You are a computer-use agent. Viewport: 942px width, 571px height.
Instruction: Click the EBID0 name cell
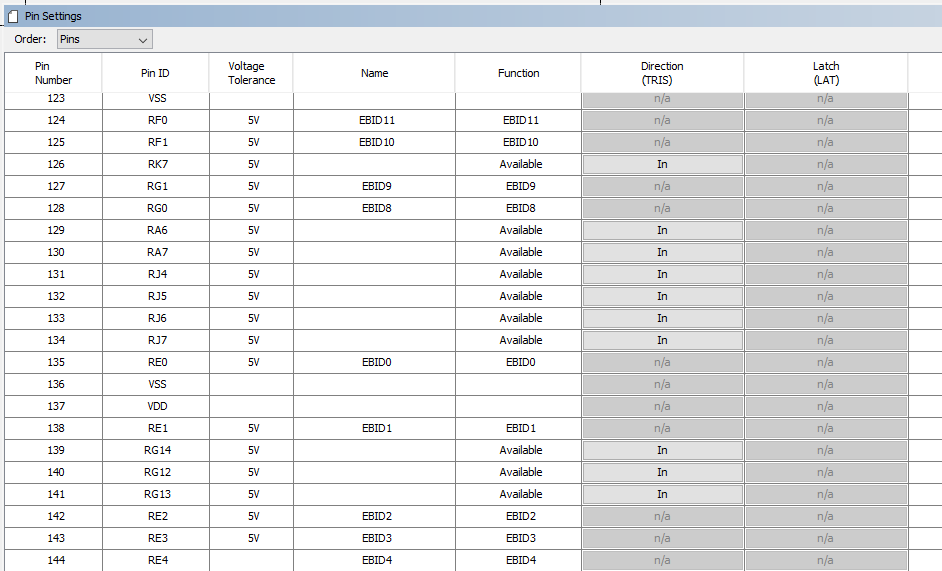point(374,362)
